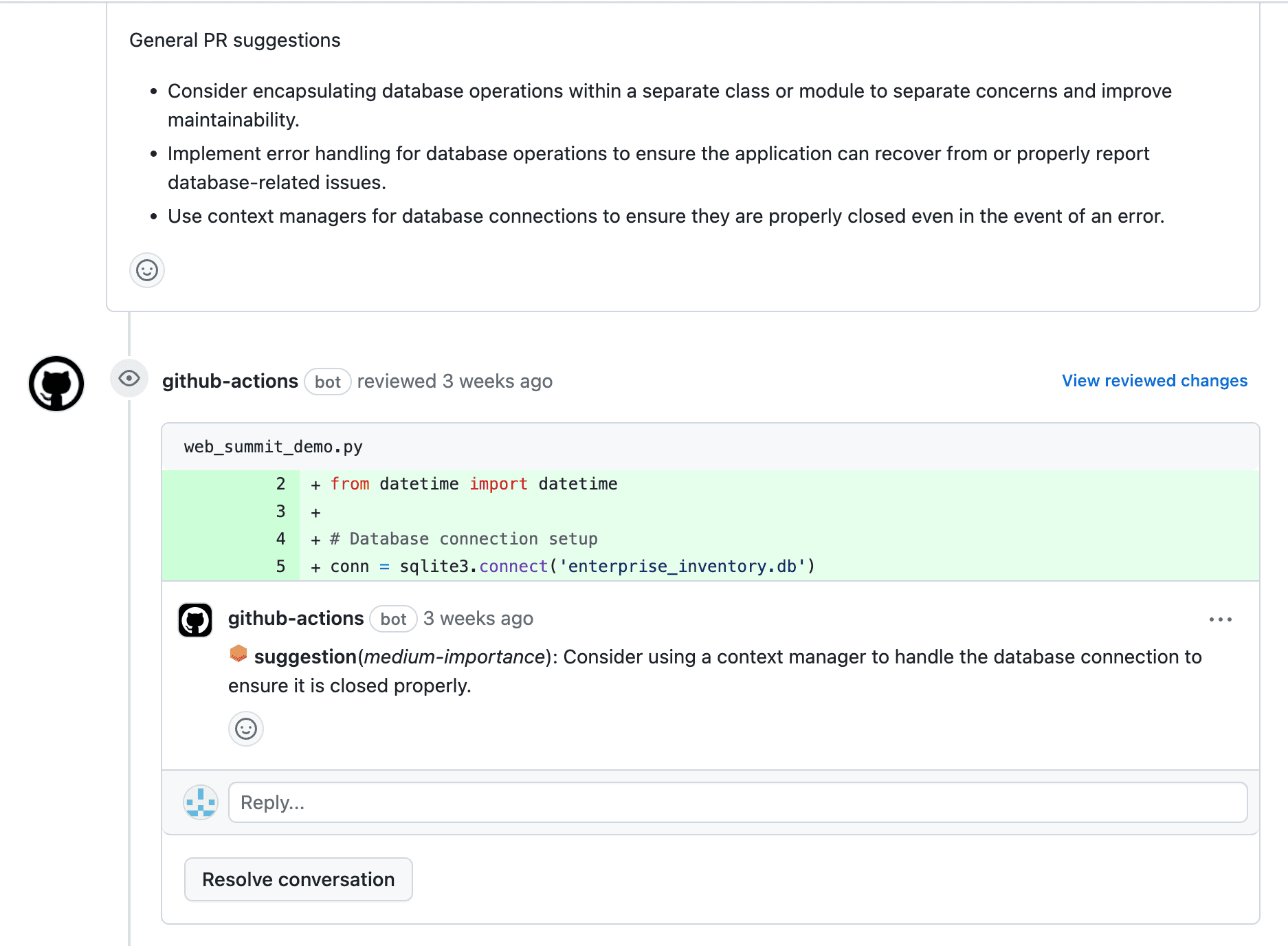Open the three-dot comment options menu

click(x=1220, y=619)
